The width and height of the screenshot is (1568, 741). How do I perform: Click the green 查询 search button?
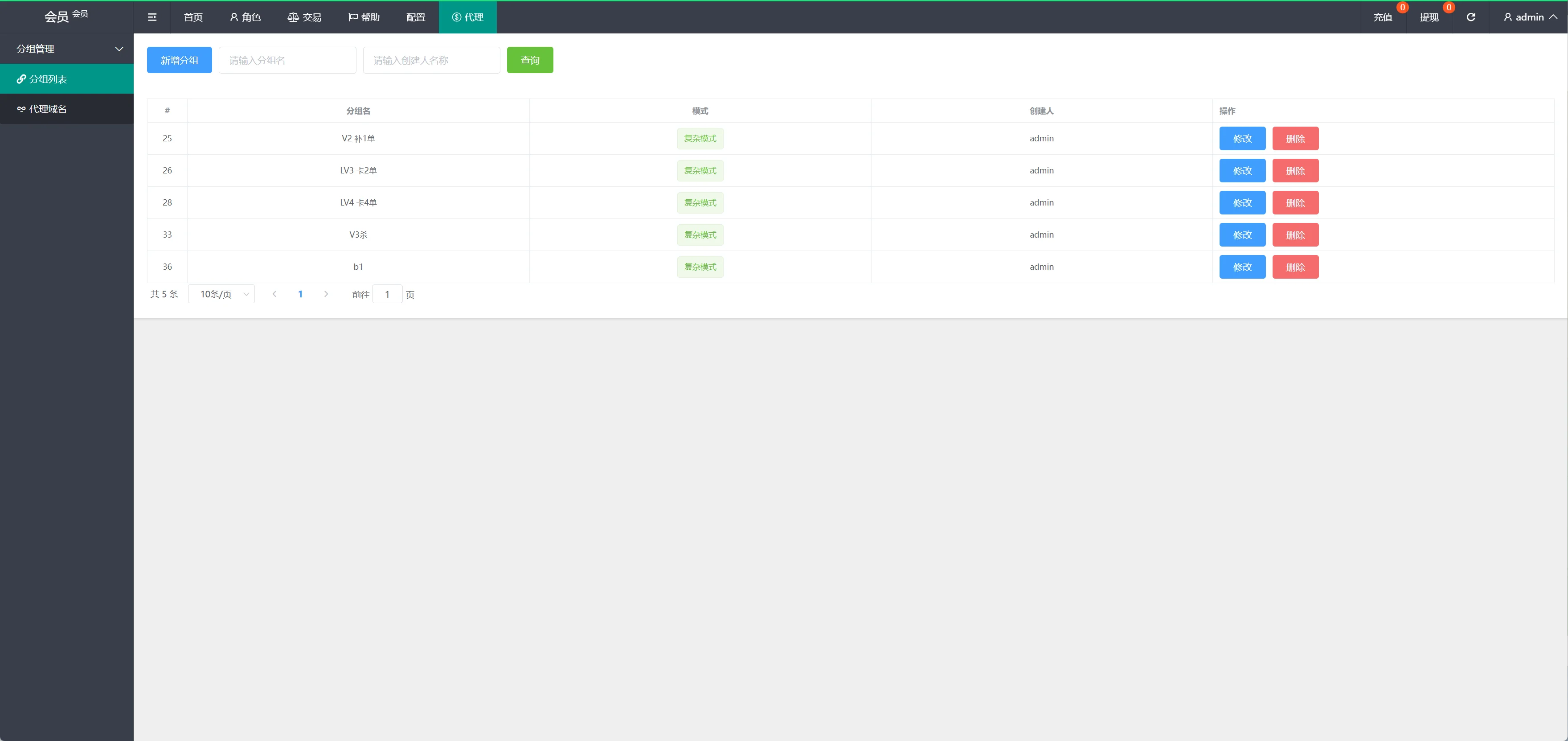click(x=529, y=60)
